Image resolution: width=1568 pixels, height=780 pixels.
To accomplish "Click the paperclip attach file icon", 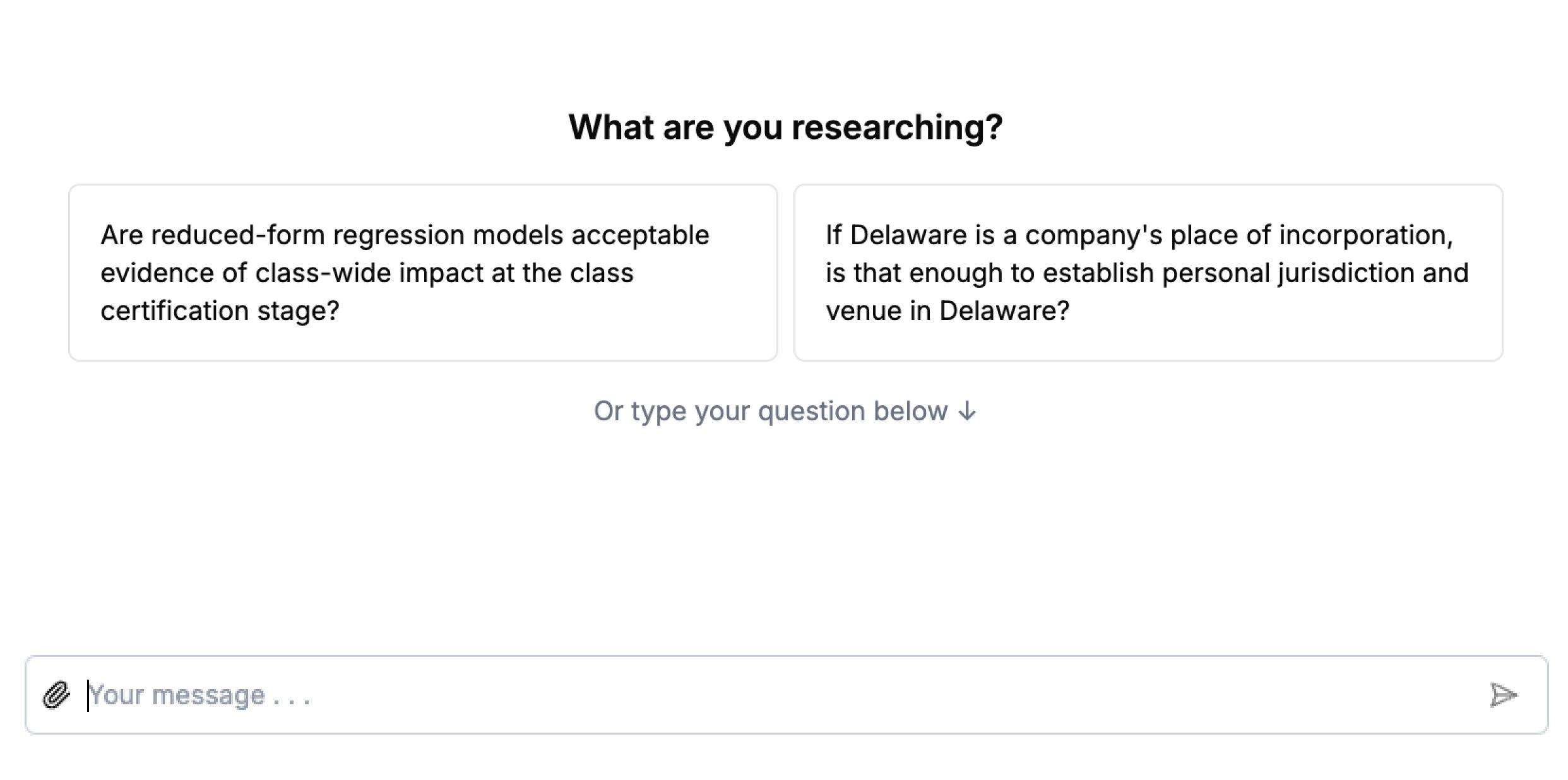I will coord(56,695).
